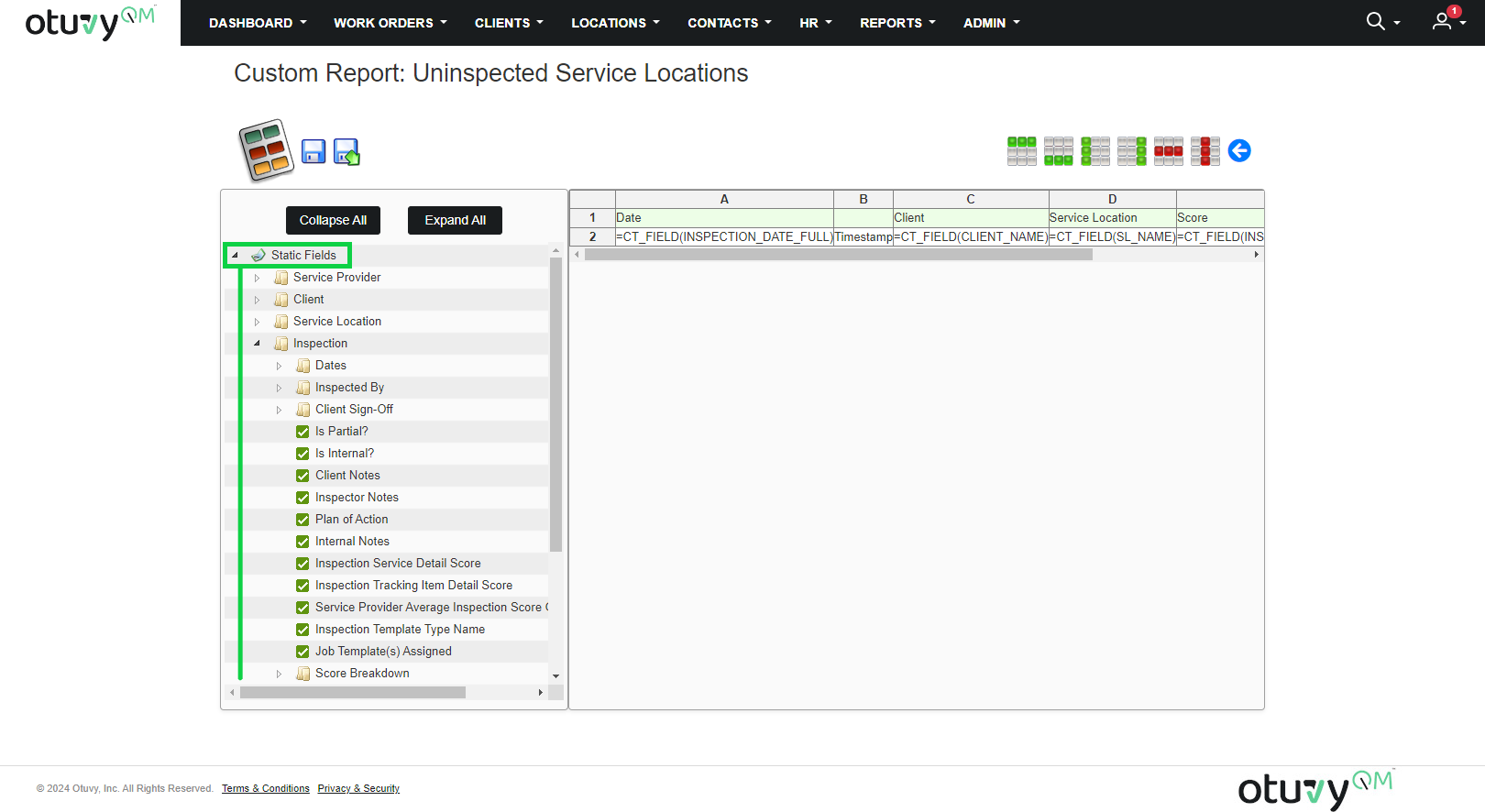This screenshot has width=1485, height=812.
Task: Click the Collapse All button
Action: click(x=333, y=220)
